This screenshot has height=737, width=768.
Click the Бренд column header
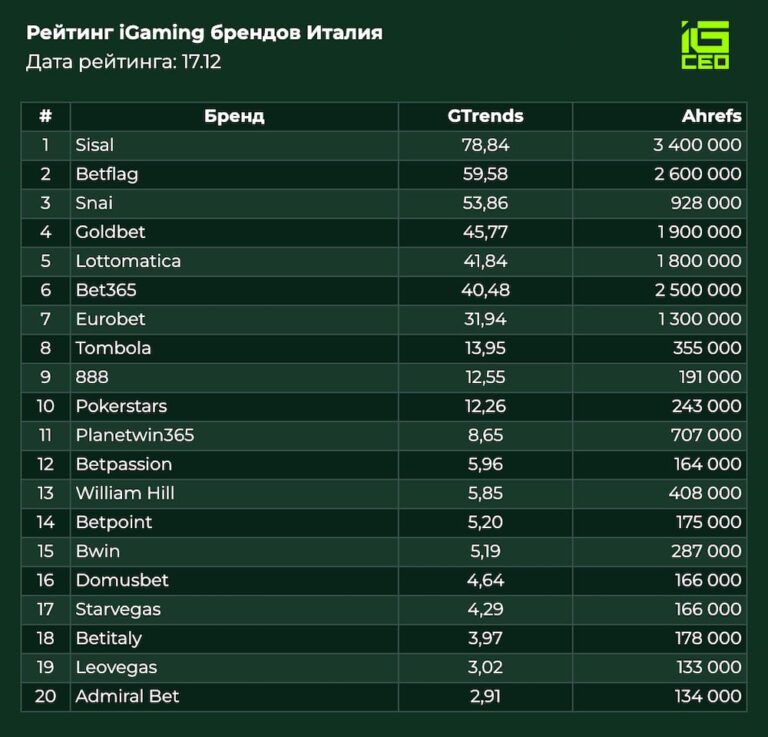tap(234, 116)
